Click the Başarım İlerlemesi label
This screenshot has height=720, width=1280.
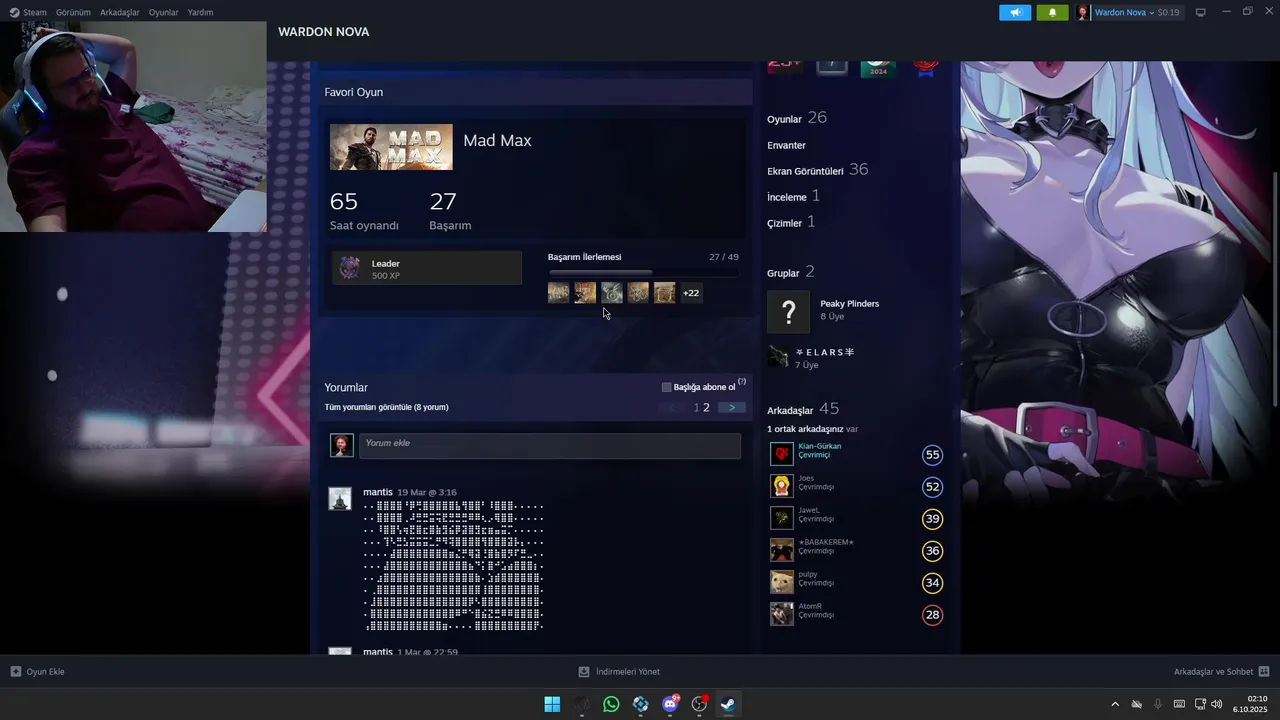tap(584, 257)
